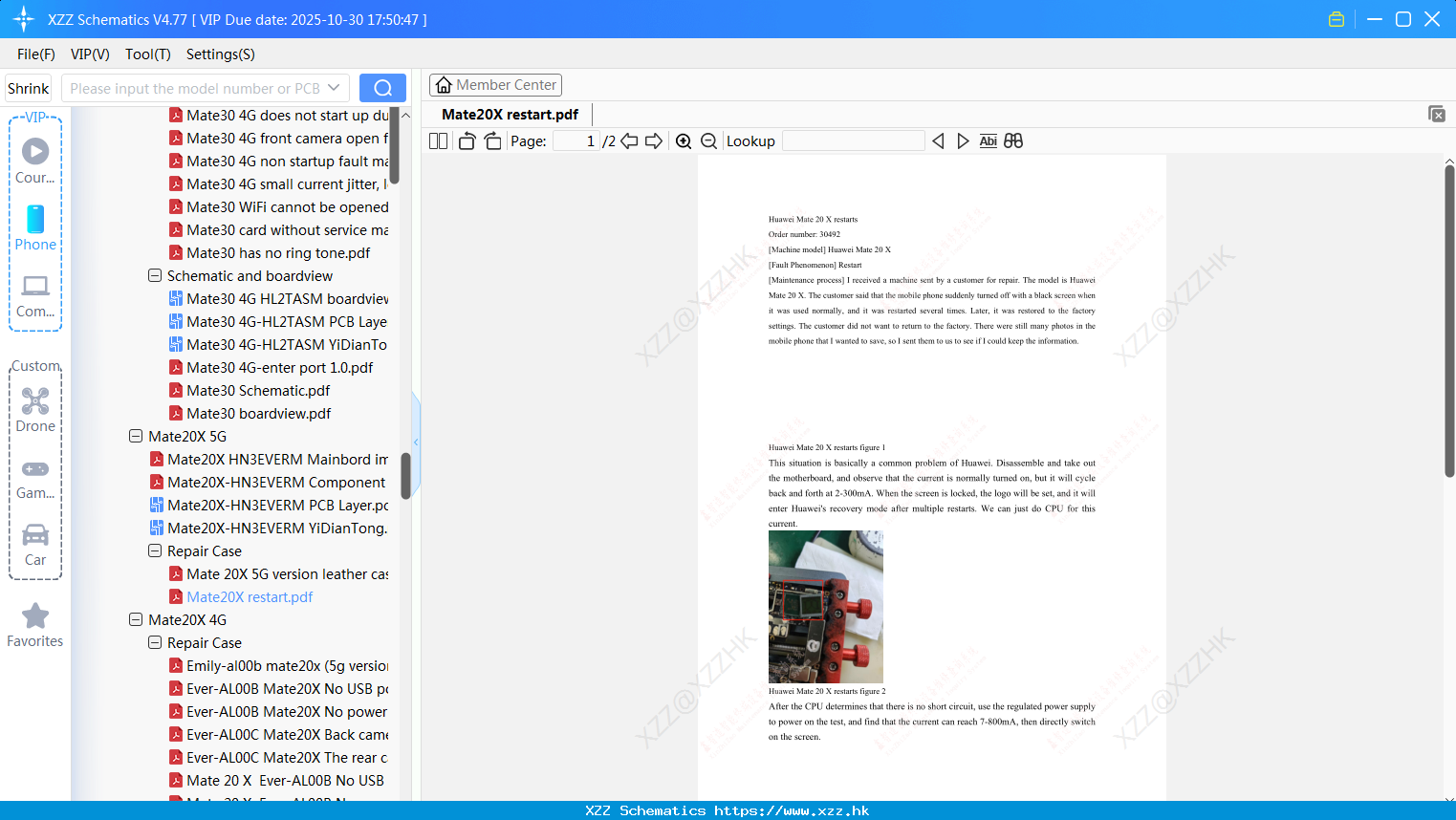Open the VIP(V) menu

90,54
